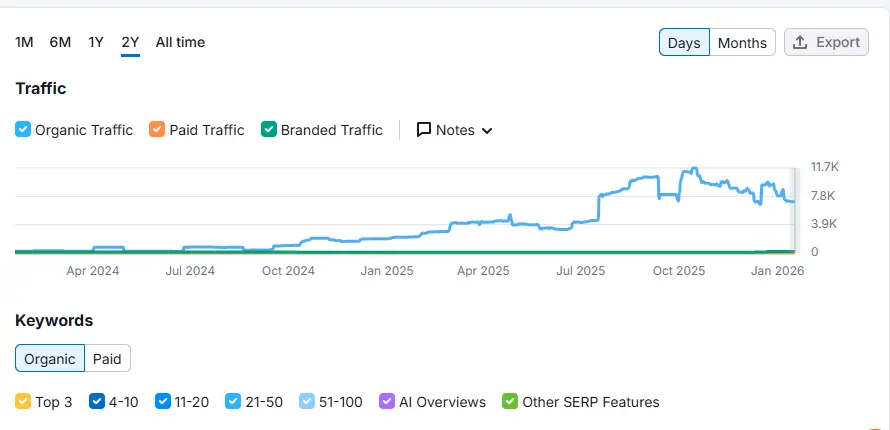Switch chart granularity to Days
This screenshot has height=430, width=890.
[684, 43]
